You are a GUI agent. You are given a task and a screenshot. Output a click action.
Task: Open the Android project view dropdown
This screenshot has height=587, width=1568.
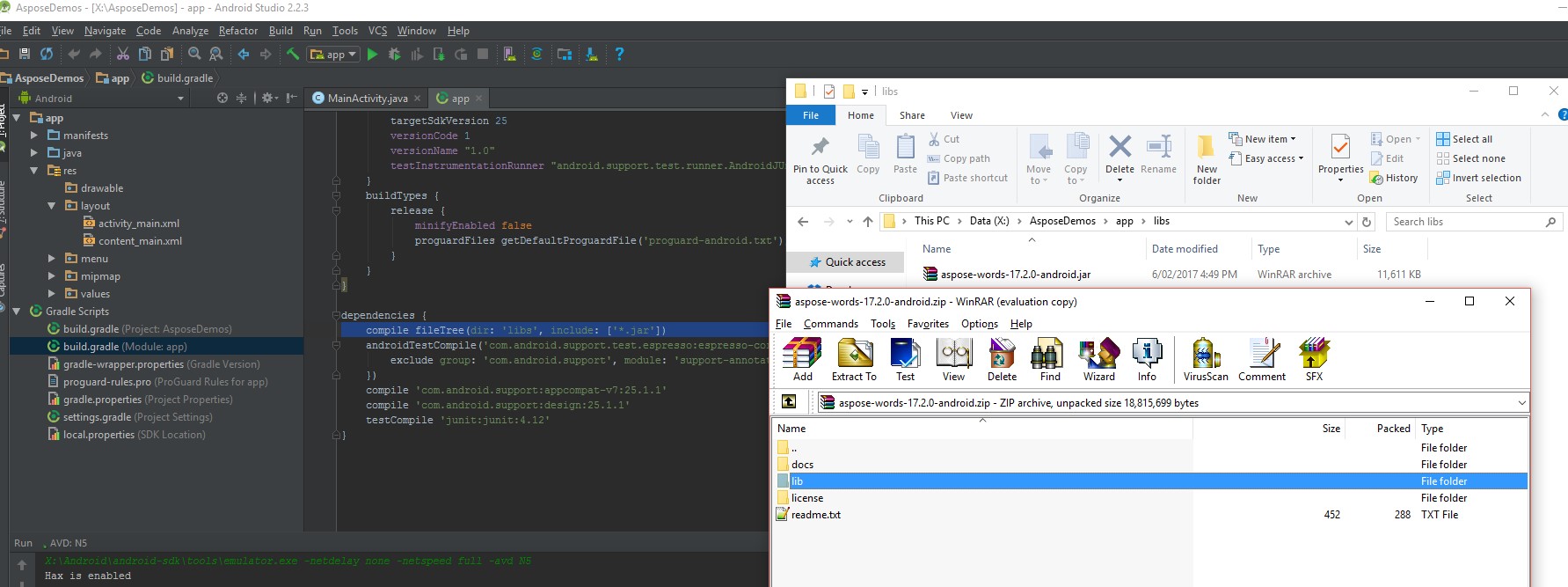point(101,98)
